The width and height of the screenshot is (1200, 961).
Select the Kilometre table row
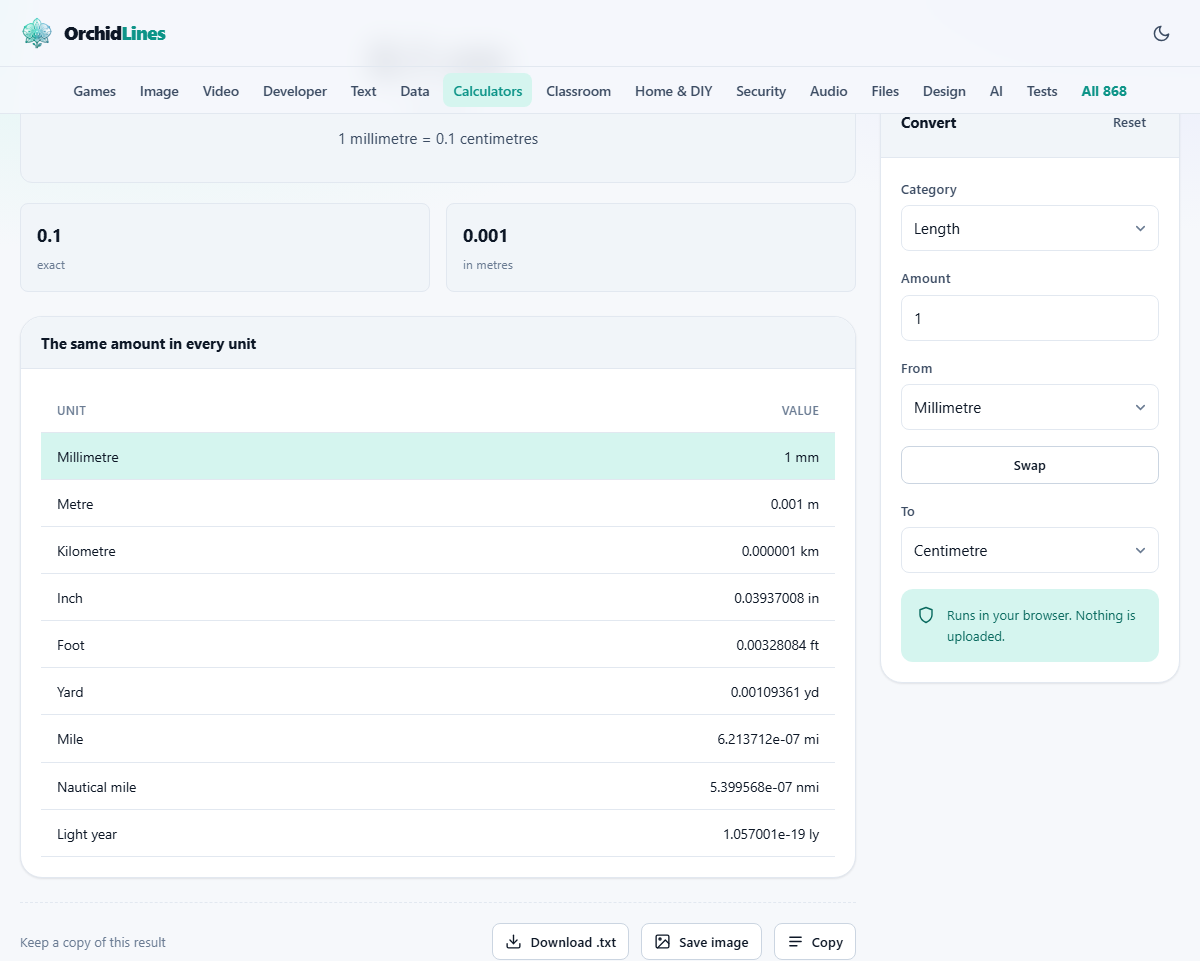click(438, 551)
